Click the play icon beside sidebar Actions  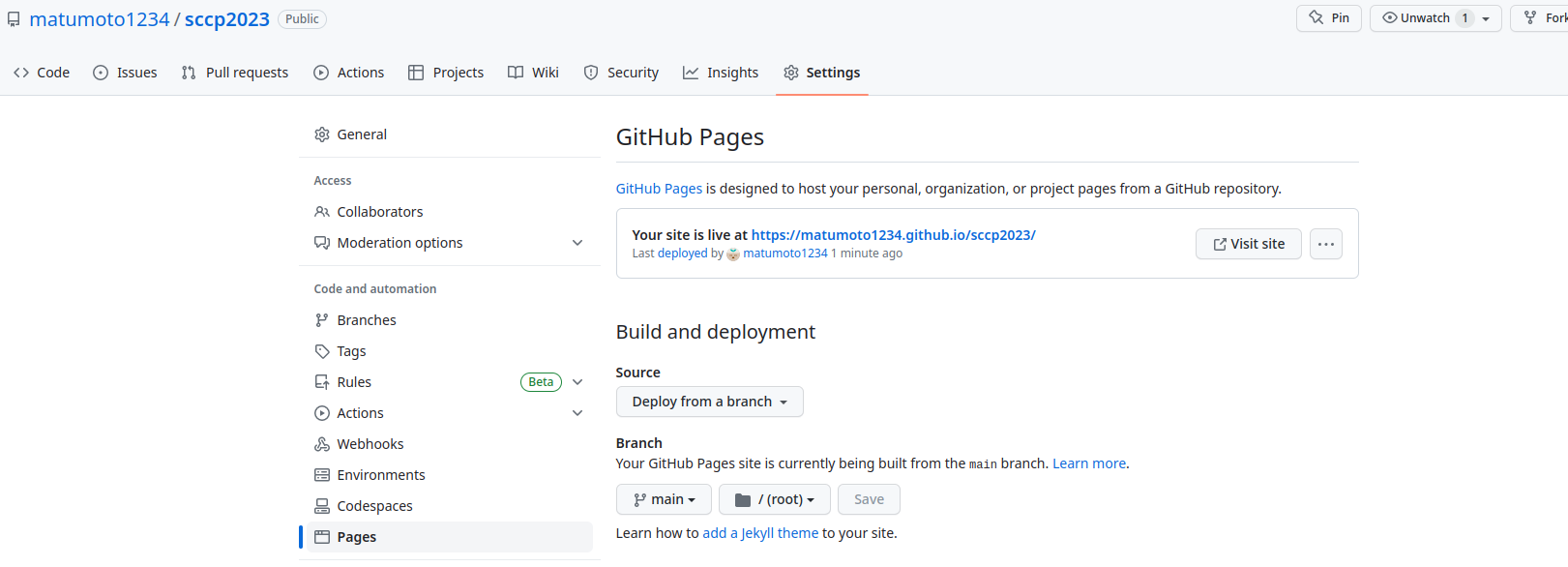(x=322, y=413)
